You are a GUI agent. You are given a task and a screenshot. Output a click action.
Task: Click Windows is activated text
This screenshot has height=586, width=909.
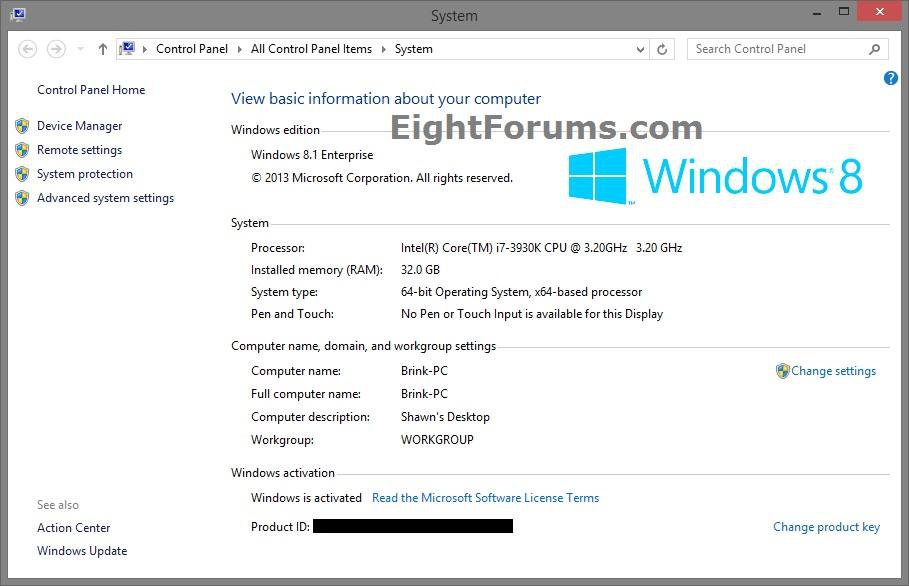pyautogui.click(x=306, y=498)
